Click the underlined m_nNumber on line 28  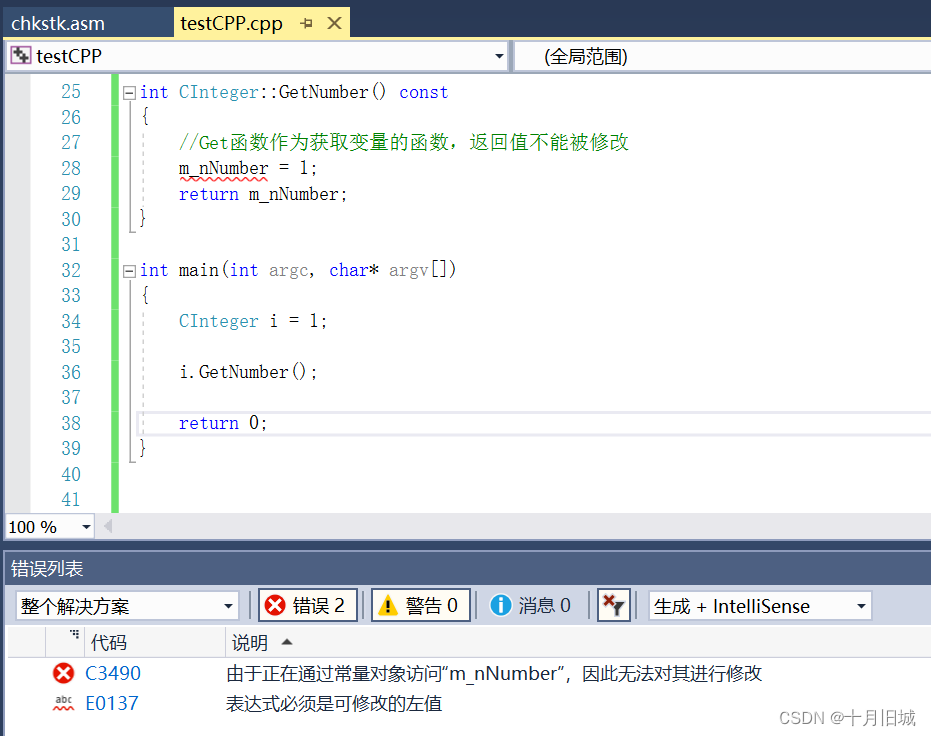coord(223,169)
